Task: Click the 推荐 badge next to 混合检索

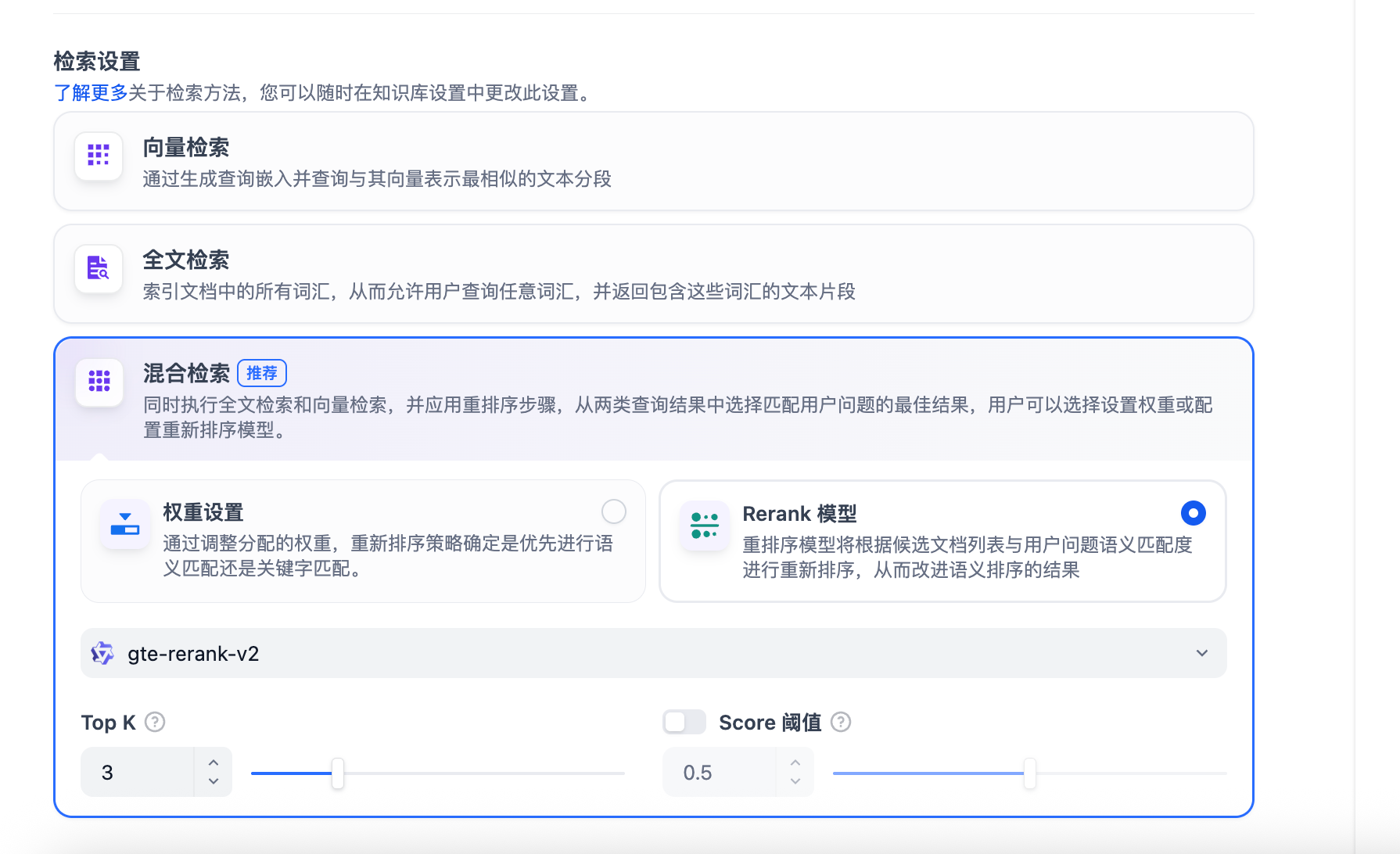Action: (x=262, y=373)
